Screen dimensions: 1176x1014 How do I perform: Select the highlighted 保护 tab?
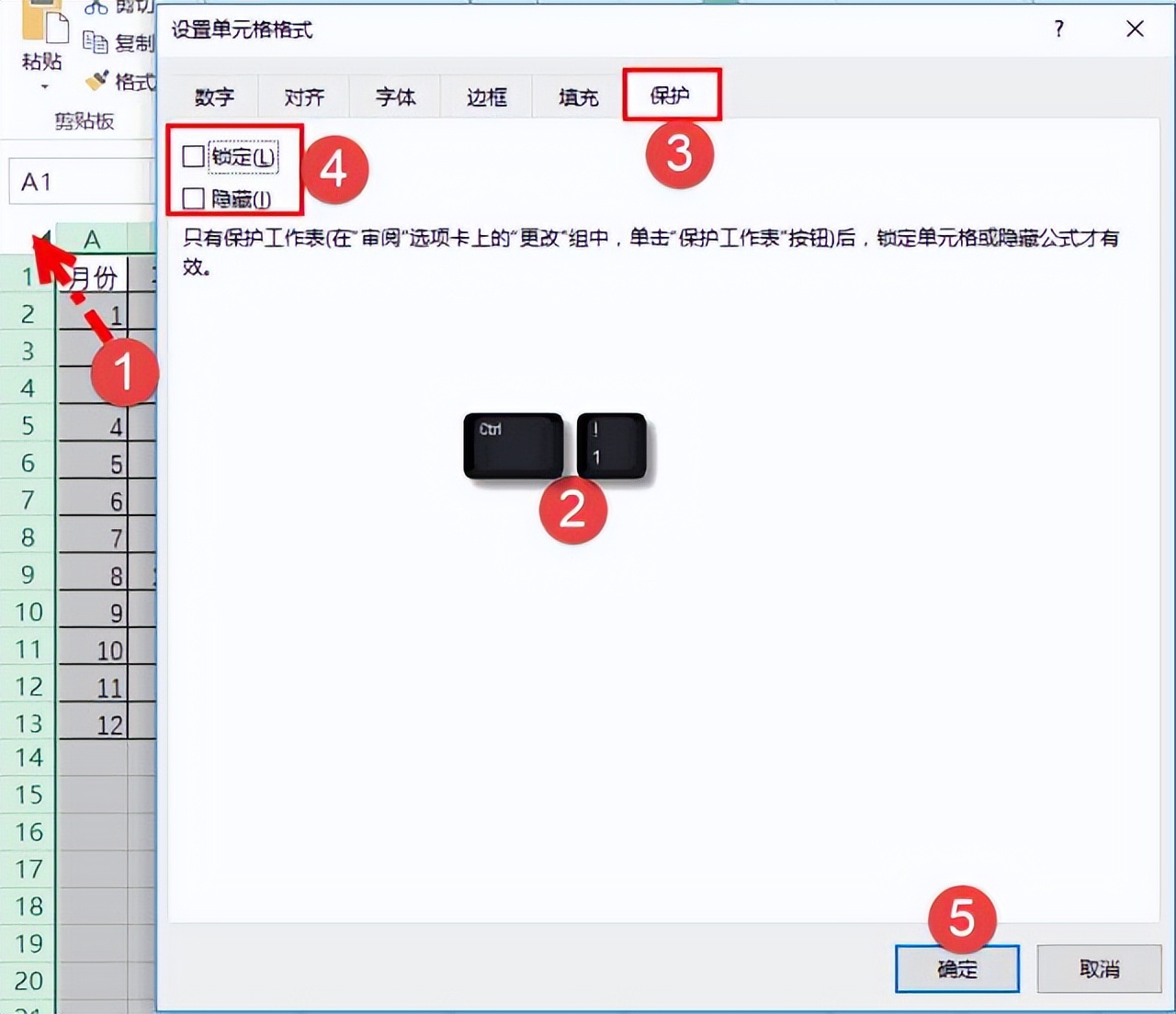tap(673, 95)
